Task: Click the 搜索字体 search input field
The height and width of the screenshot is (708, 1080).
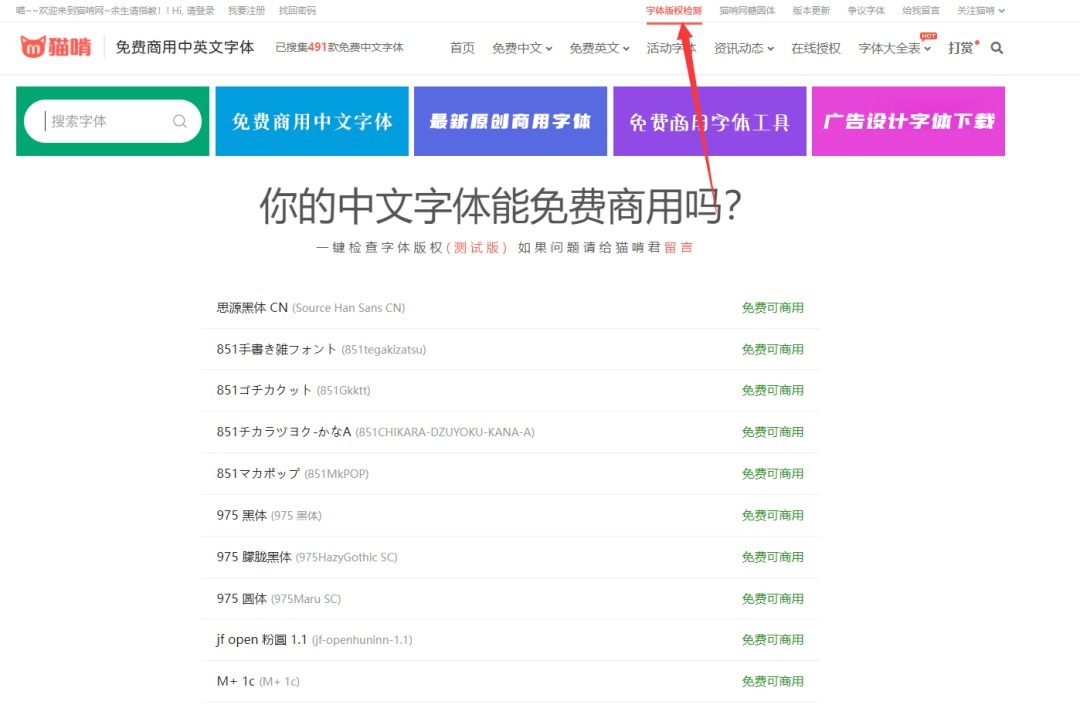Action: pyautogui.click(x=105, y=121)
